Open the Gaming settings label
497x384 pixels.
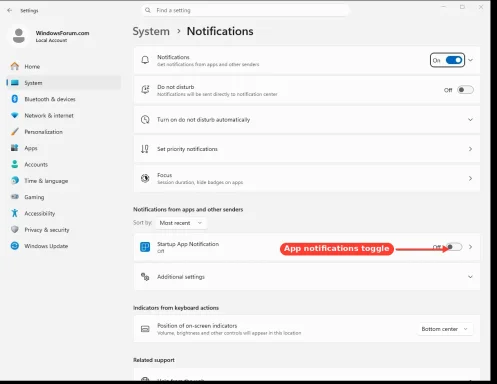(34, 197)
